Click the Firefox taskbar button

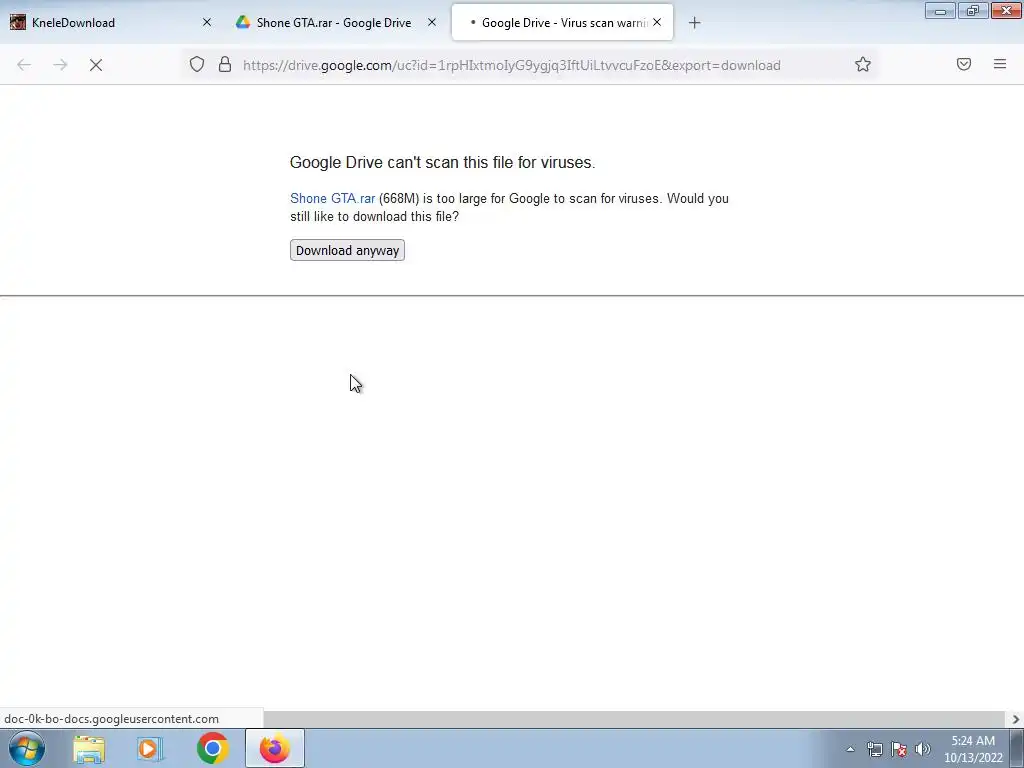(x=275, y=748)
